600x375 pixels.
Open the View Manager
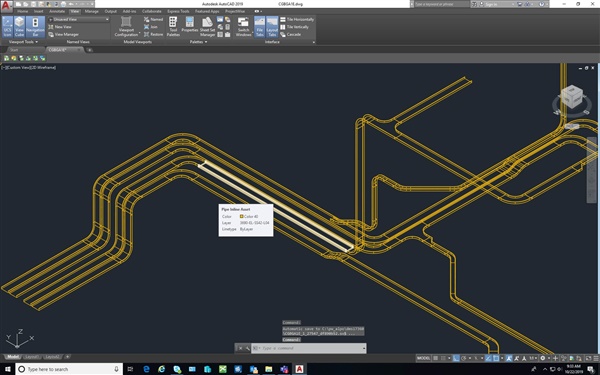point(64,34)
